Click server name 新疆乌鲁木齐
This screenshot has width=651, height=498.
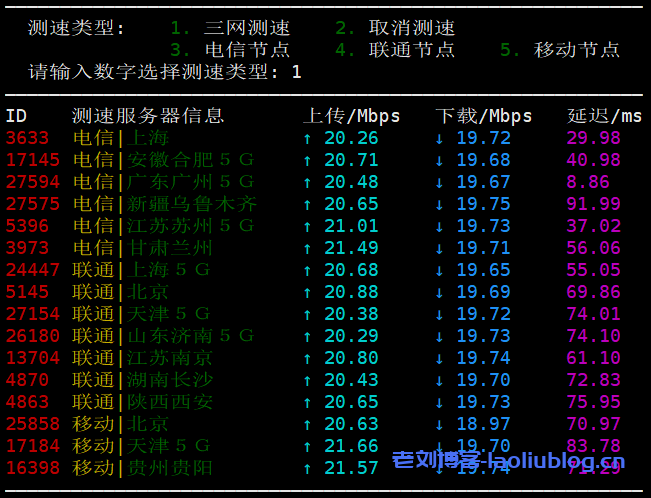pos(191,204)
